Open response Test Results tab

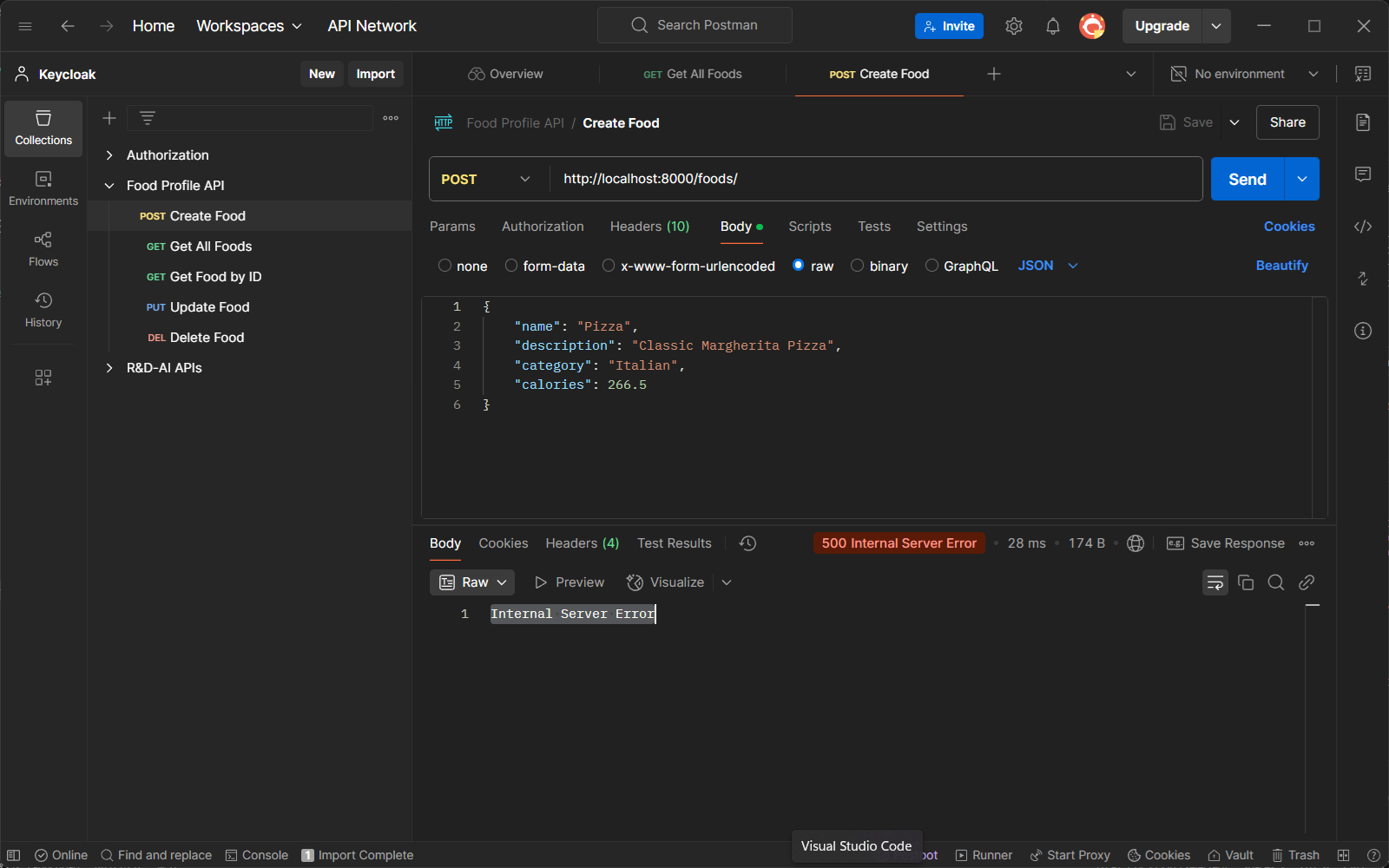675,543
